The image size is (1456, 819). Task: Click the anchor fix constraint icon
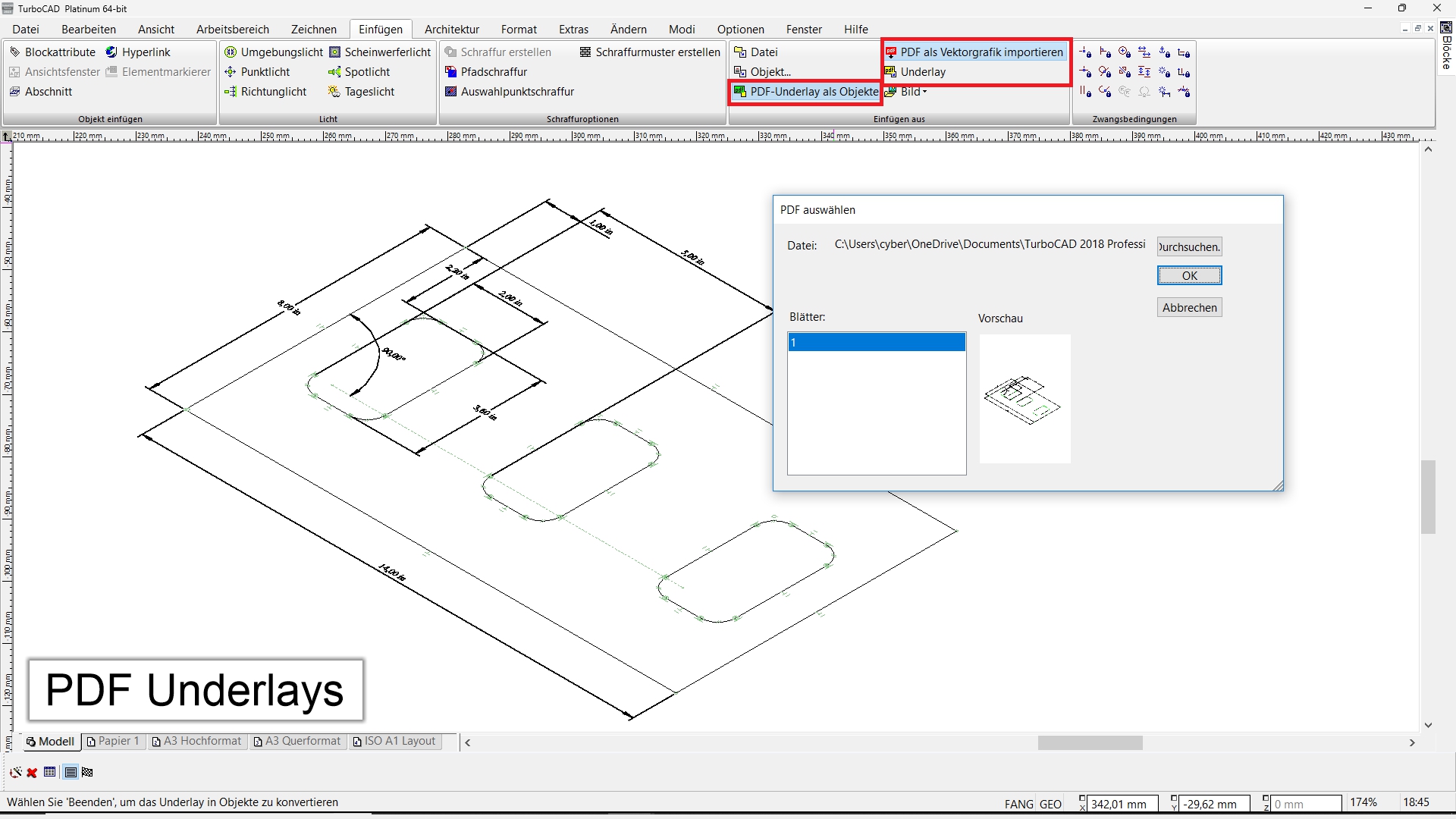pyautogui.click(x=1164, y=52)
